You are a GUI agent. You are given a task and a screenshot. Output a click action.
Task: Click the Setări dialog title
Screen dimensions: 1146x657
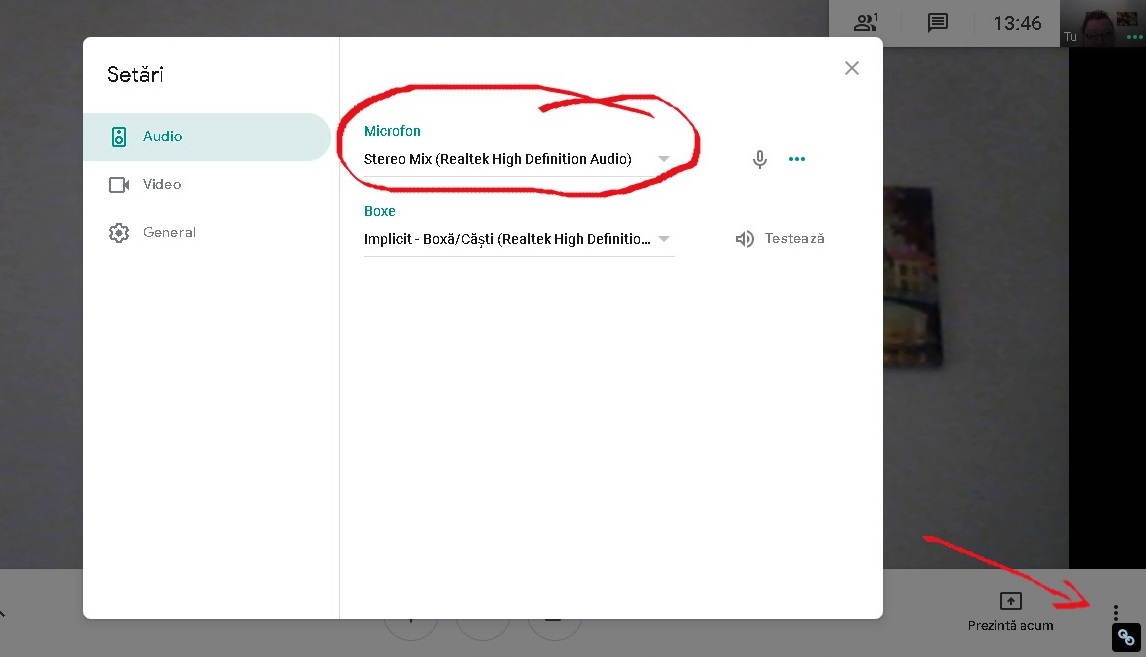135,75
